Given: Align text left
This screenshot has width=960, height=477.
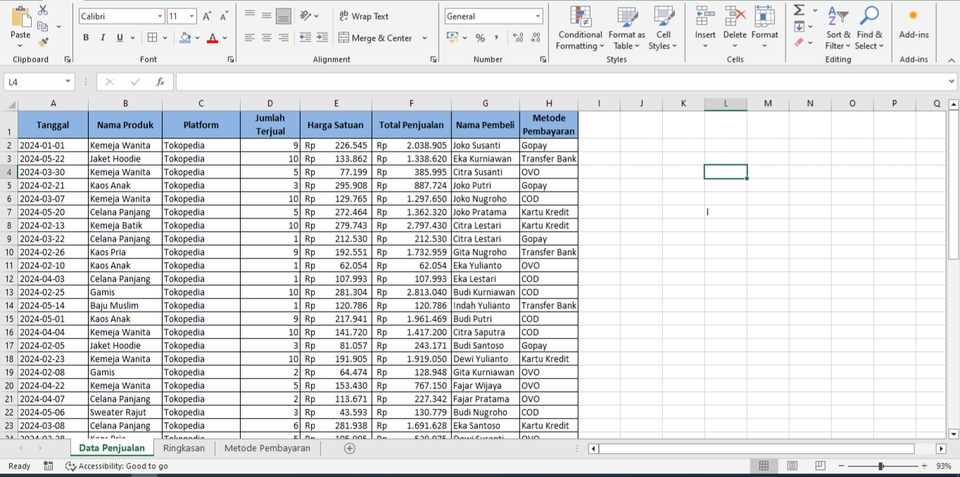Looking at the screenshot, I should point(249,38).
